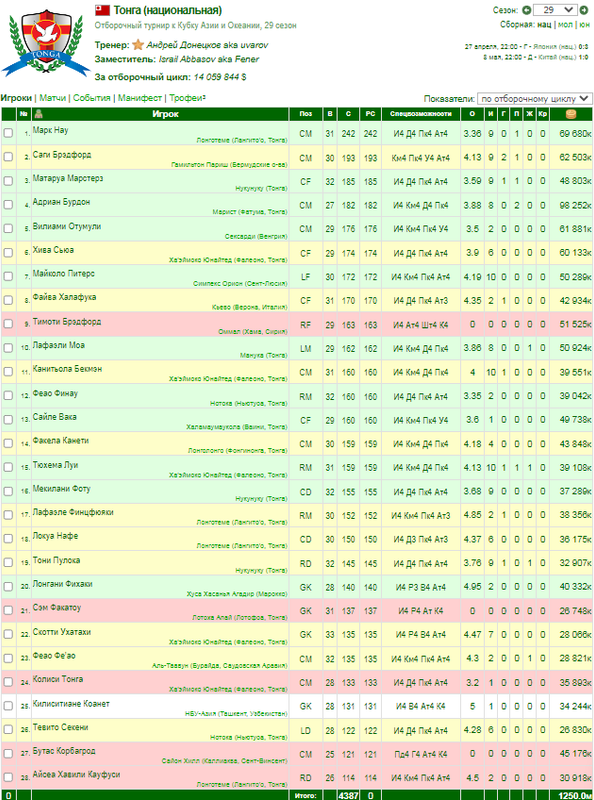594x800 pixels.
Task: Open the Манифест tab
Action: point(140,98)
